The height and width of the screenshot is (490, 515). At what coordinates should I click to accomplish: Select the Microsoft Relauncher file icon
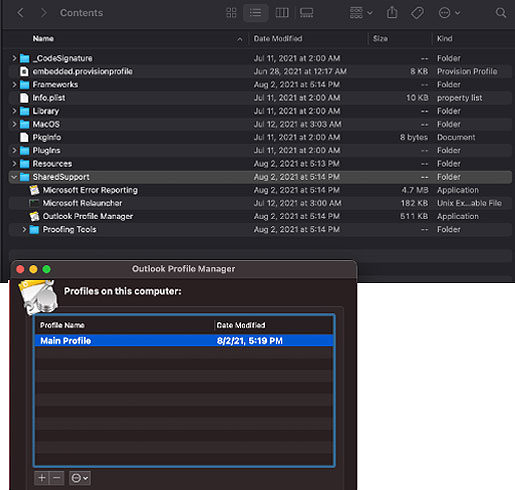click(34, 203)
